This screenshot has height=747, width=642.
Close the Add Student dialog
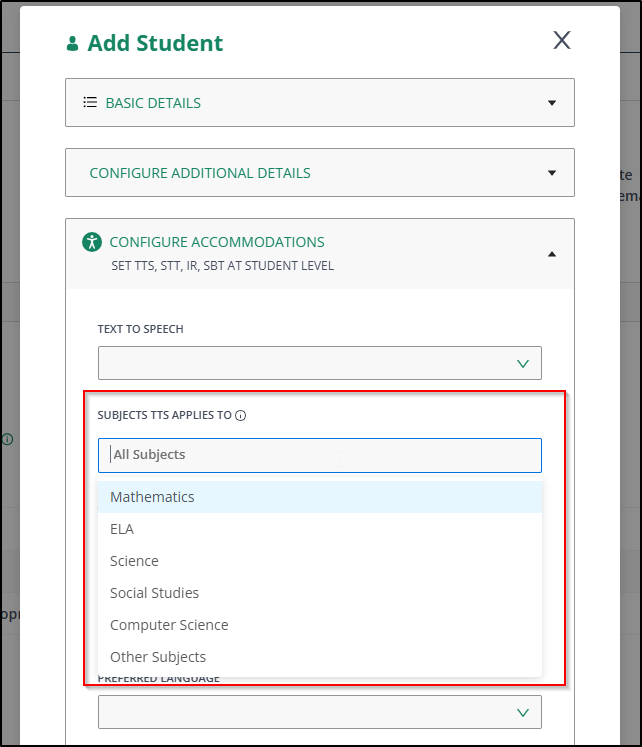tap(562, 40)
